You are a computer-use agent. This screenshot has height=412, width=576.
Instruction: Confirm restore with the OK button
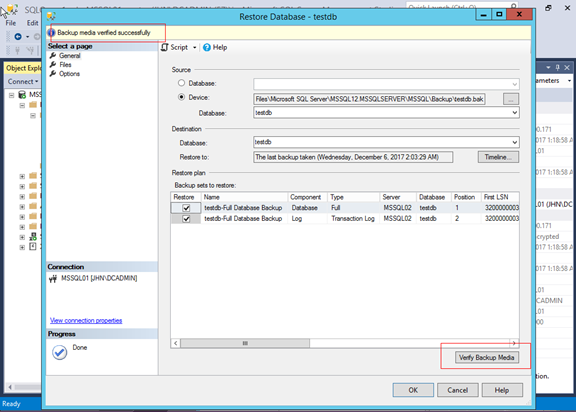click(413, 390)
